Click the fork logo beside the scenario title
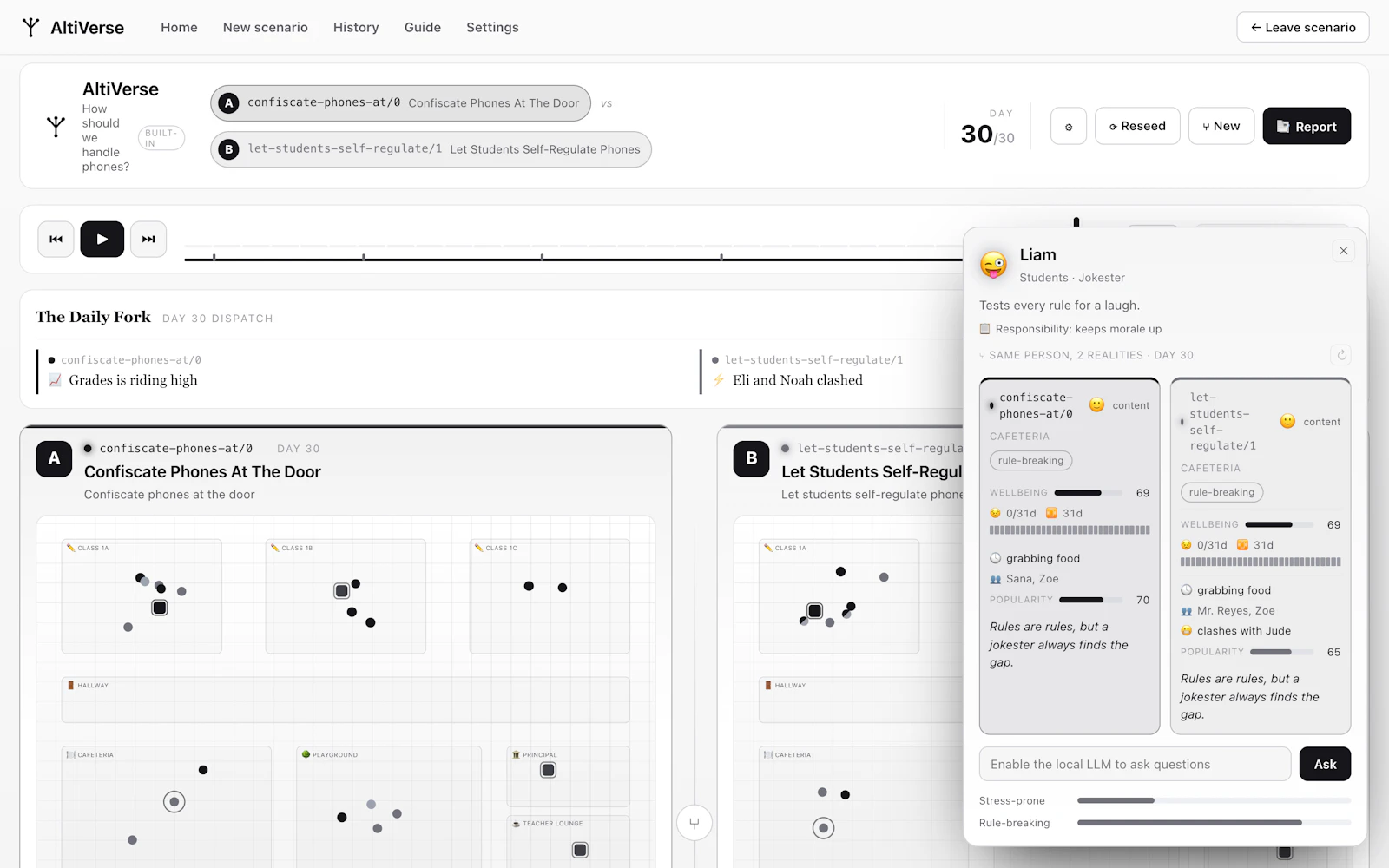This screenshot has height=868, width=1389. 56,127
